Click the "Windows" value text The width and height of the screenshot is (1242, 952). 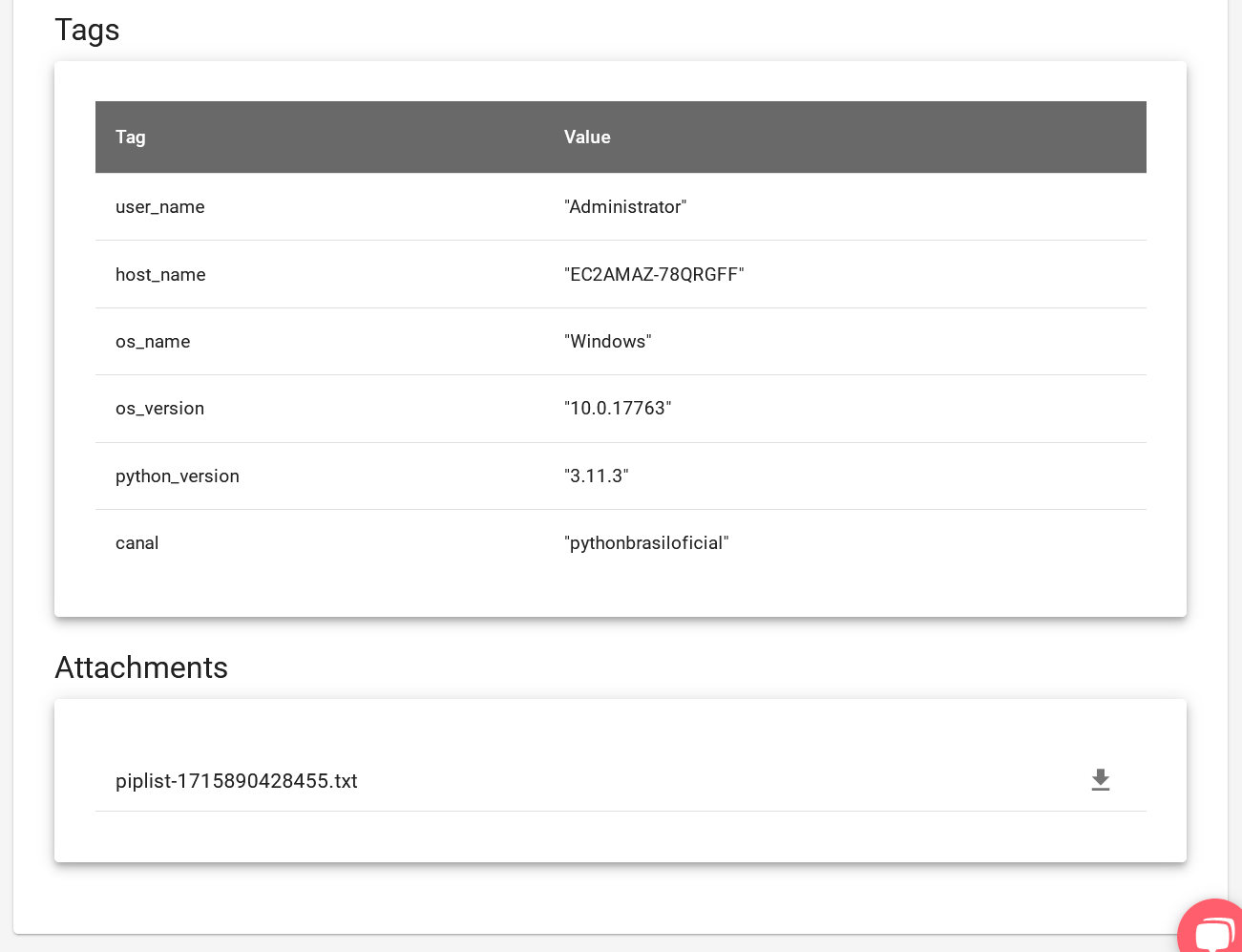(608, 342)
